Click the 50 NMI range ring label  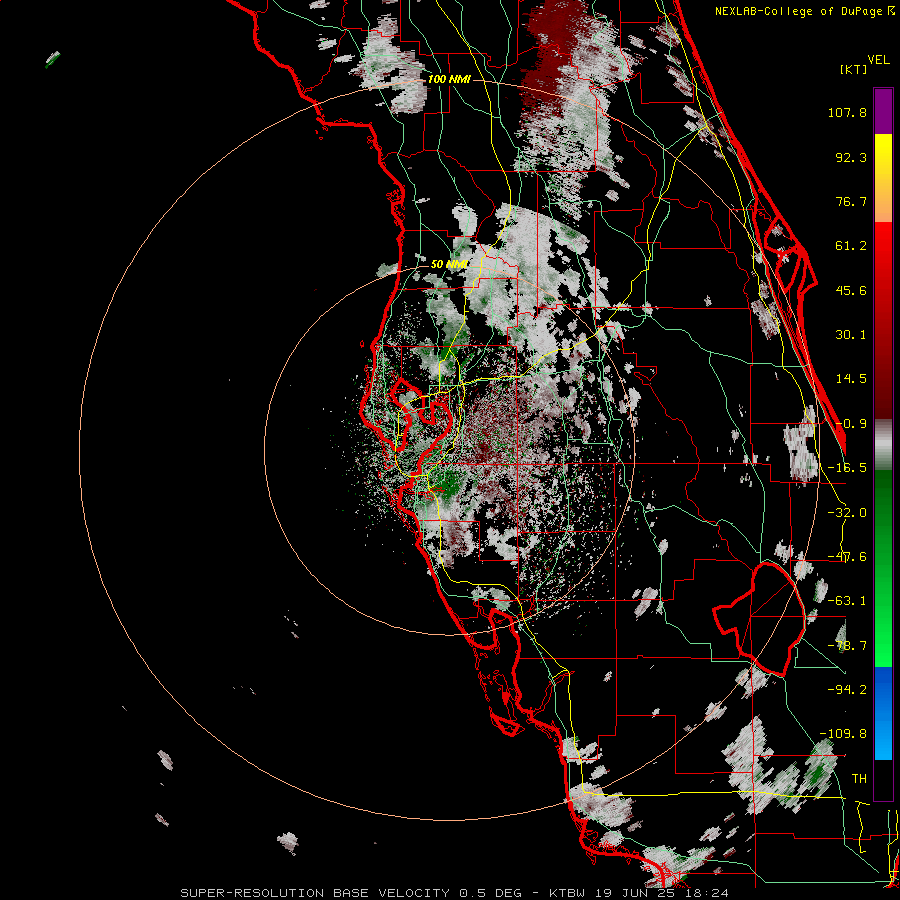click(x=449, y=264)
